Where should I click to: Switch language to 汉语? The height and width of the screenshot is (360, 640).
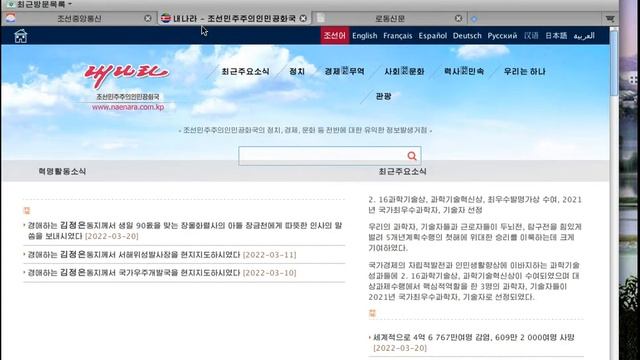[531, 36]
